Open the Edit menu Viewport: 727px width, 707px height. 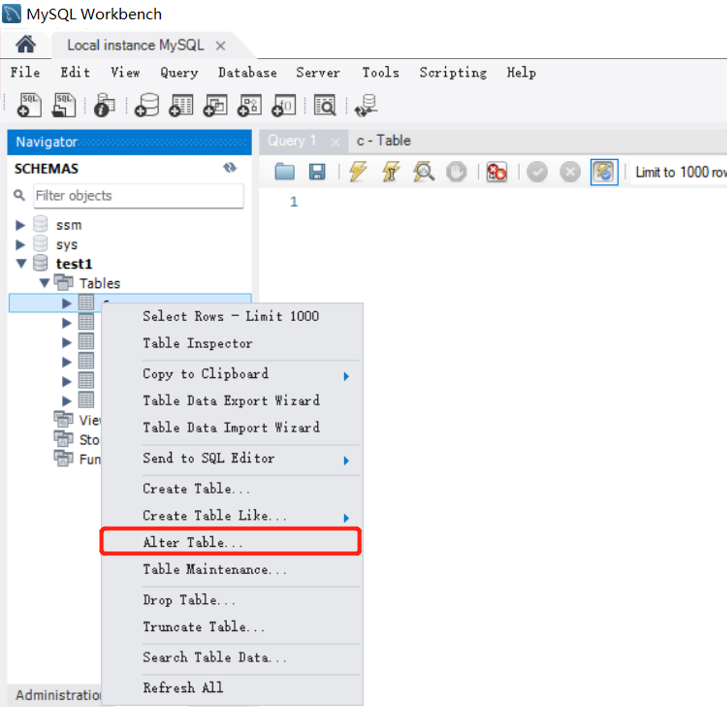tap(75, 73)
